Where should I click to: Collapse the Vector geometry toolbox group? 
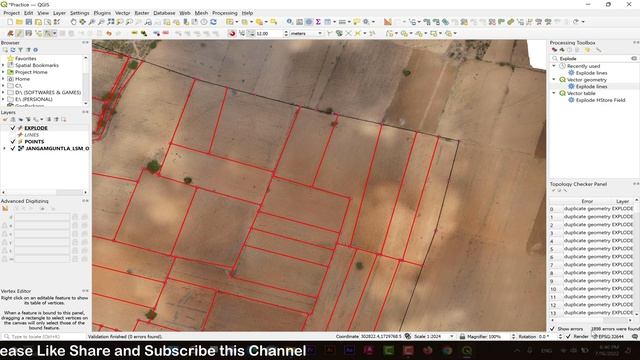pos(554,80)
